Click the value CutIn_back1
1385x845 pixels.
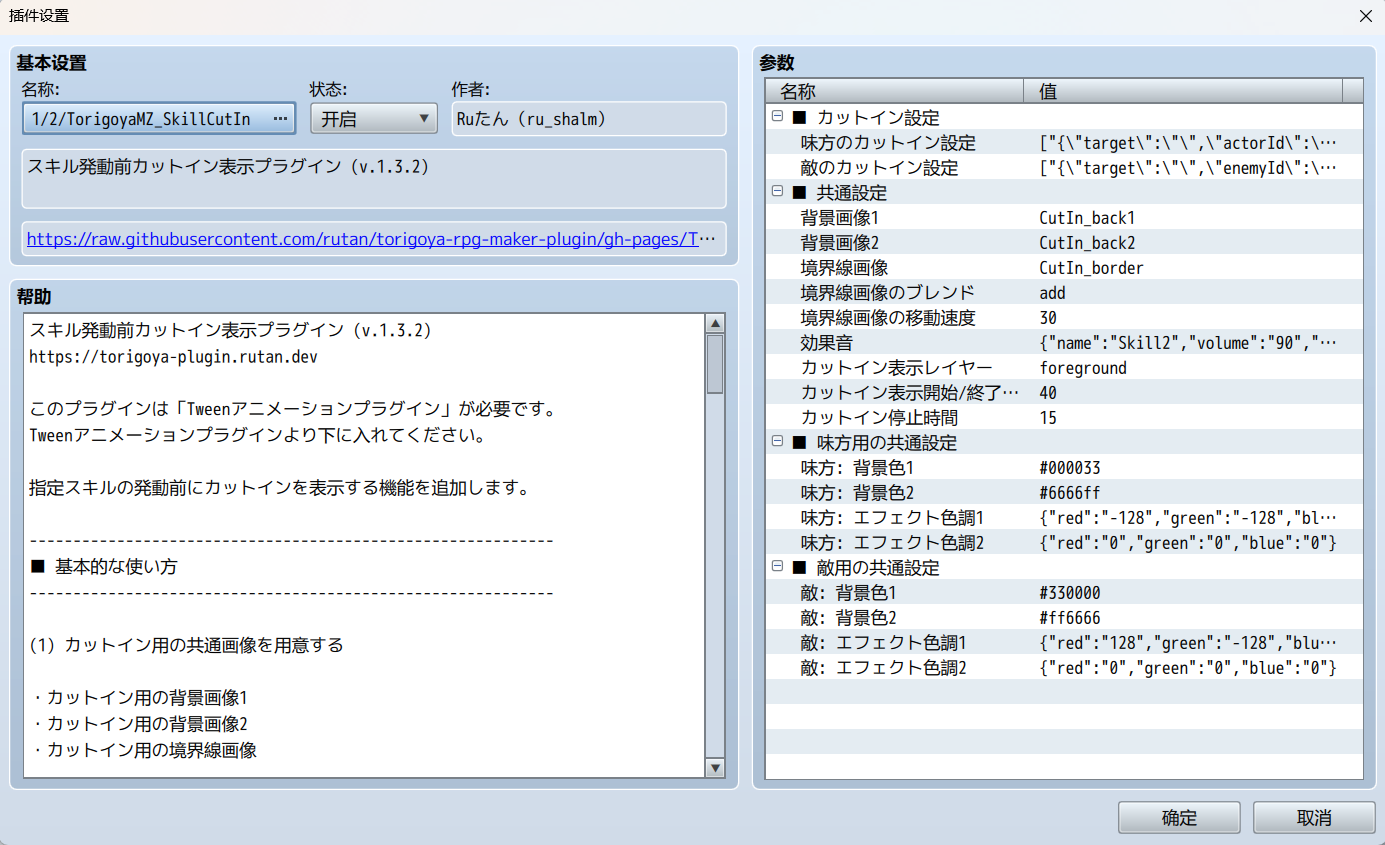click(1087, 217)
